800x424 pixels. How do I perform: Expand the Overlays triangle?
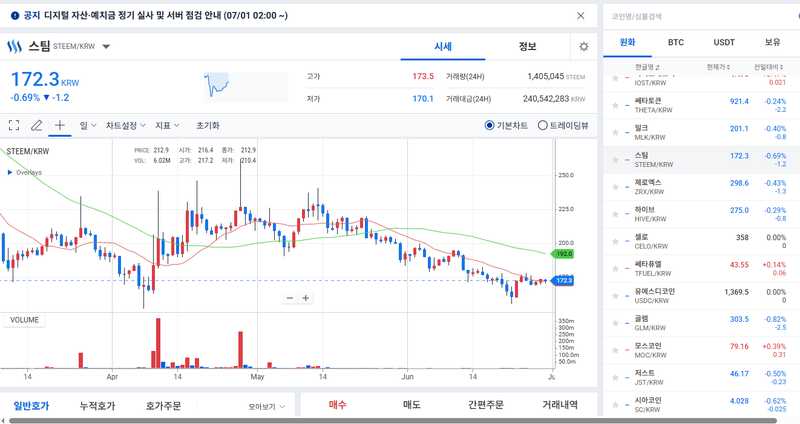(x=10, y=172)
